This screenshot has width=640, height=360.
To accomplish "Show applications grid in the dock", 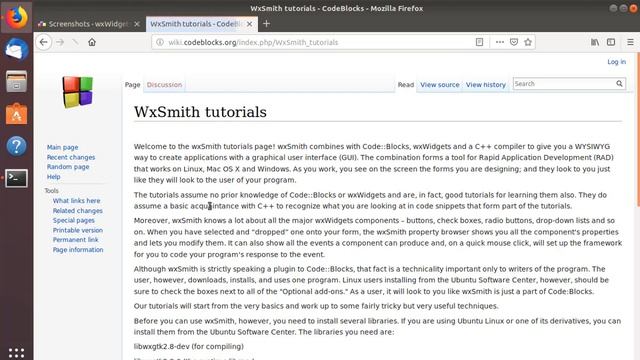I will tap(16, 353).
